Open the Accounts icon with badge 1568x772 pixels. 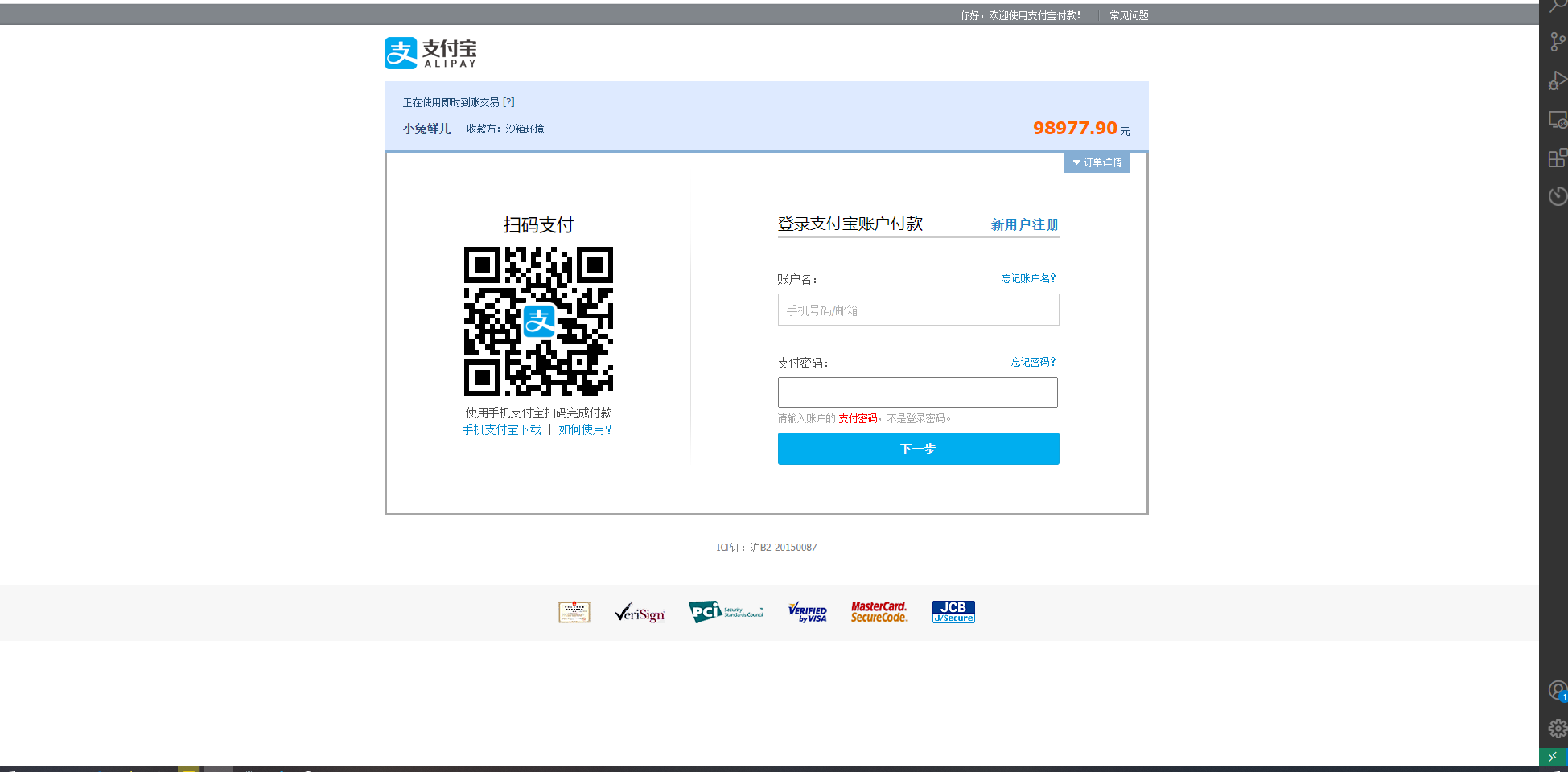tap(1558, 690)
